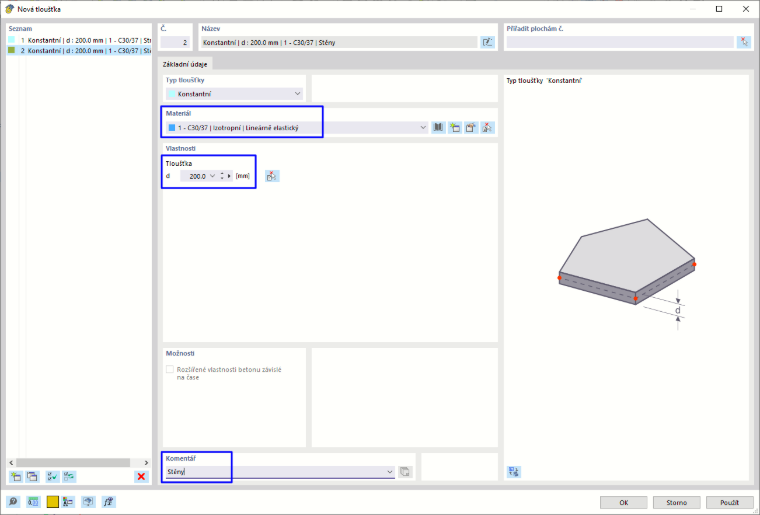Click the function script icon in bottom toolbar
The image size is (760, 515).
[108, 502]
